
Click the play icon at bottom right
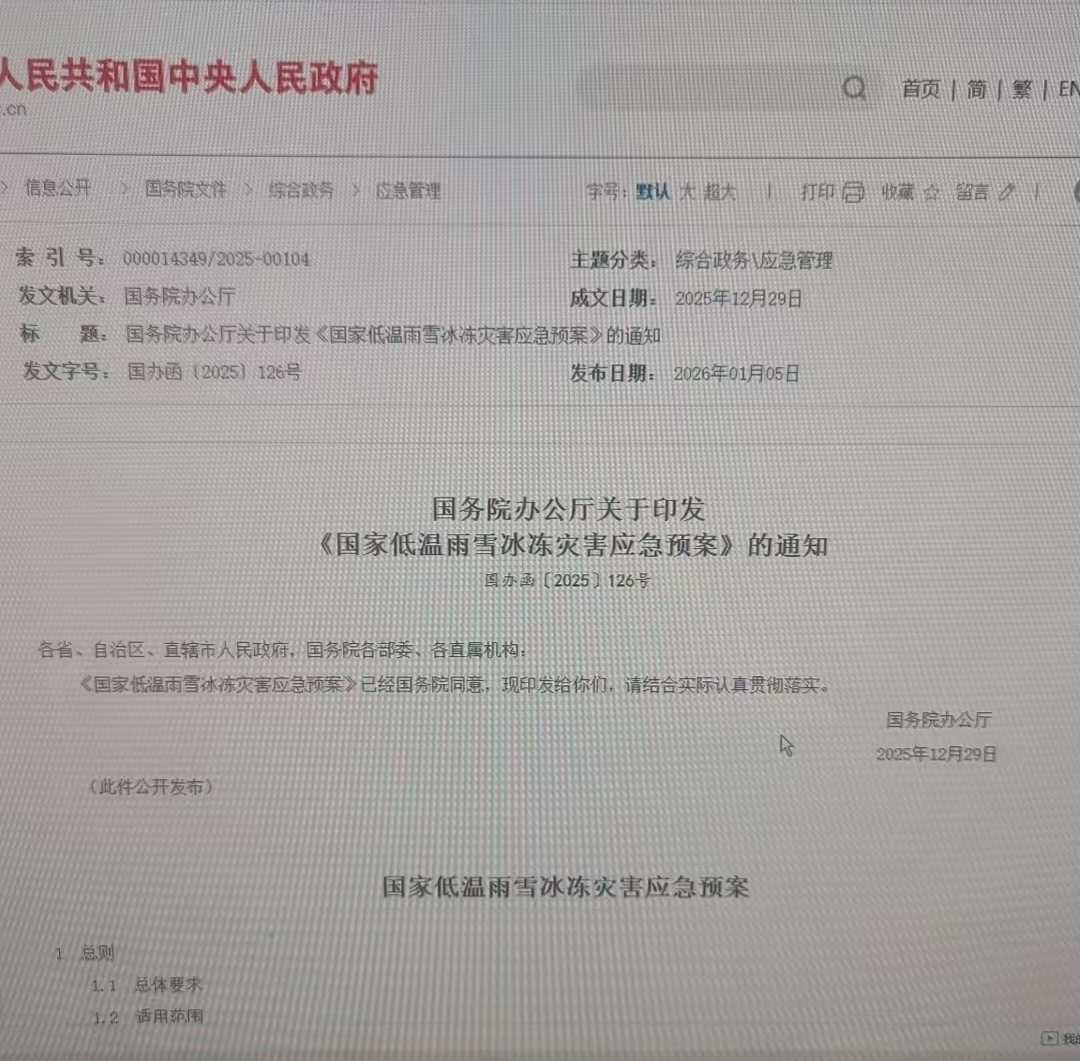(1049, 1038)
